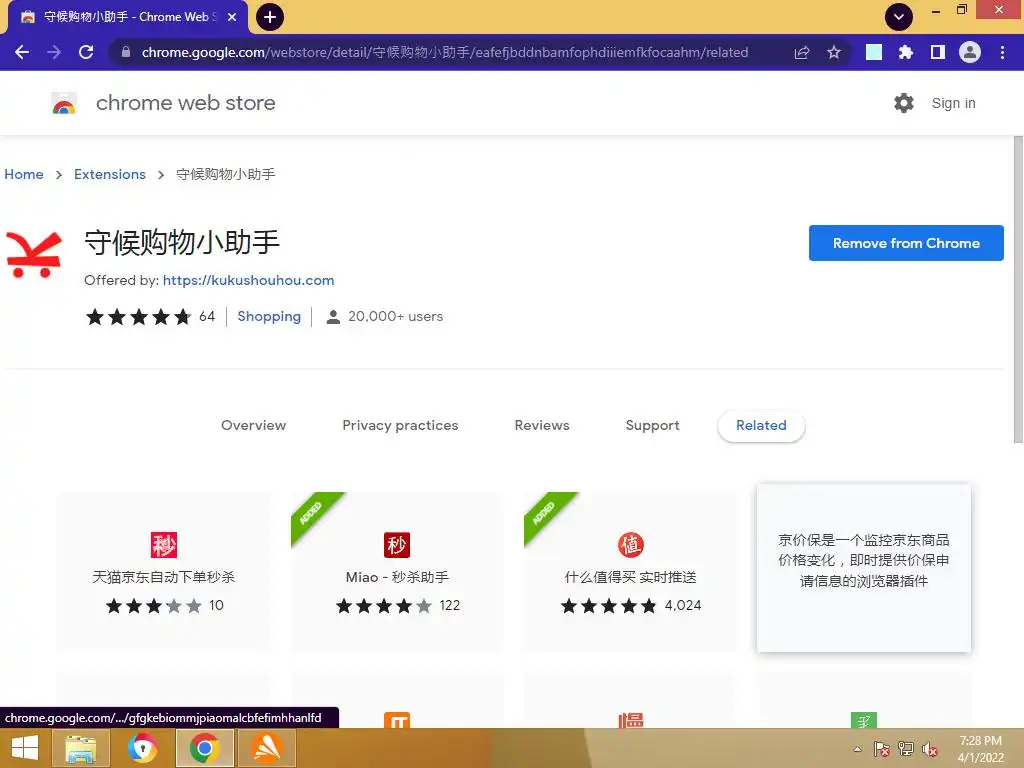
Task: Click the red shopping cart extension icon
Action: coord(34,255)
